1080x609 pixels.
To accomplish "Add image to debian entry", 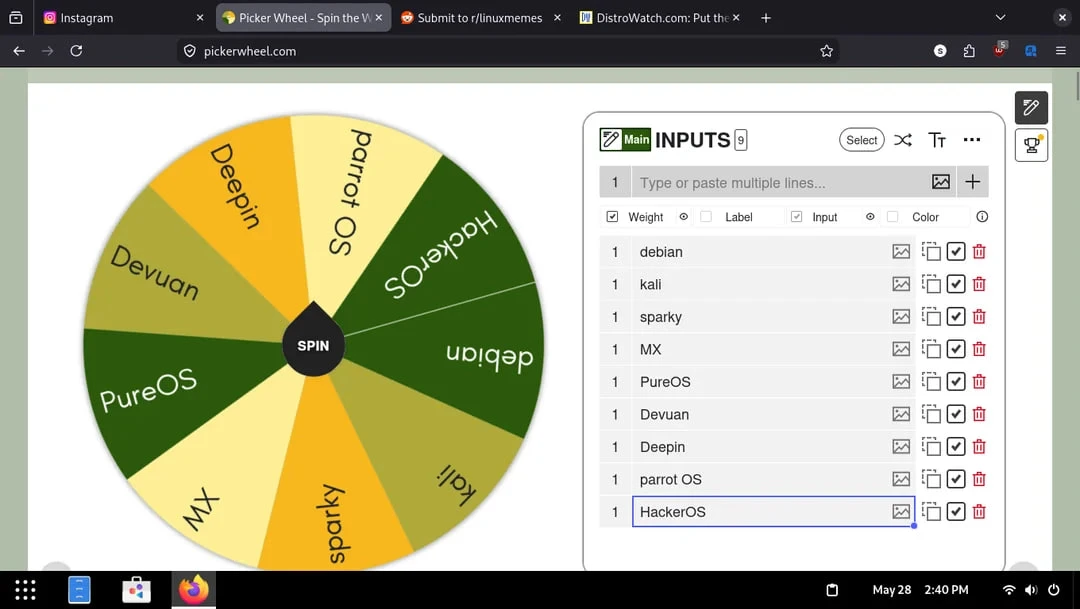I will pyautogui.click(x=901, y=251).
